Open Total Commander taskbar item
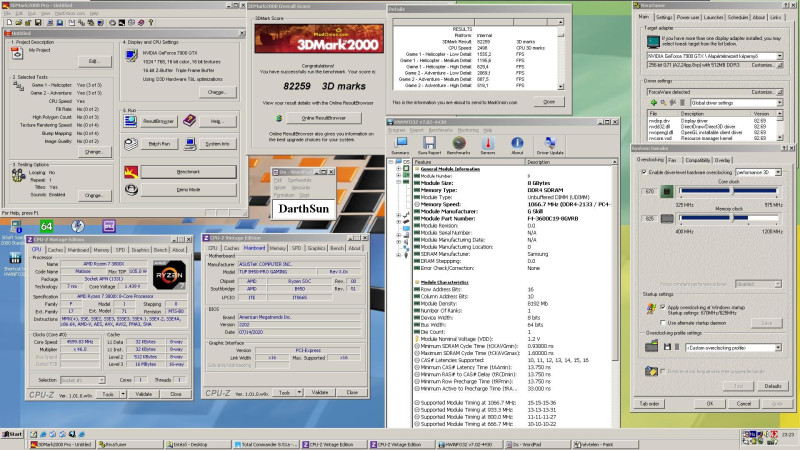The width and height of the screenshot is (800, 450). [x=265, y=444]
